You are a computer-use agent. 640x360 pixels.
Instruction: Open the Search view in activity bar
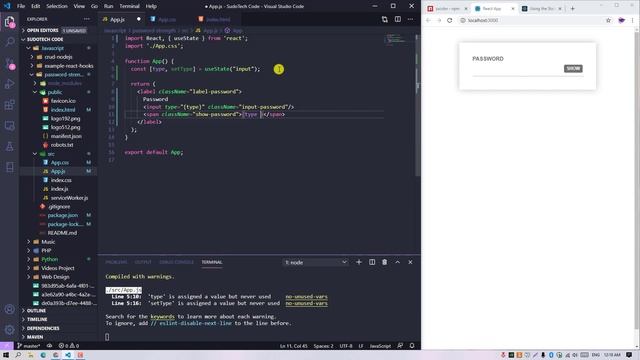point(9,42)
